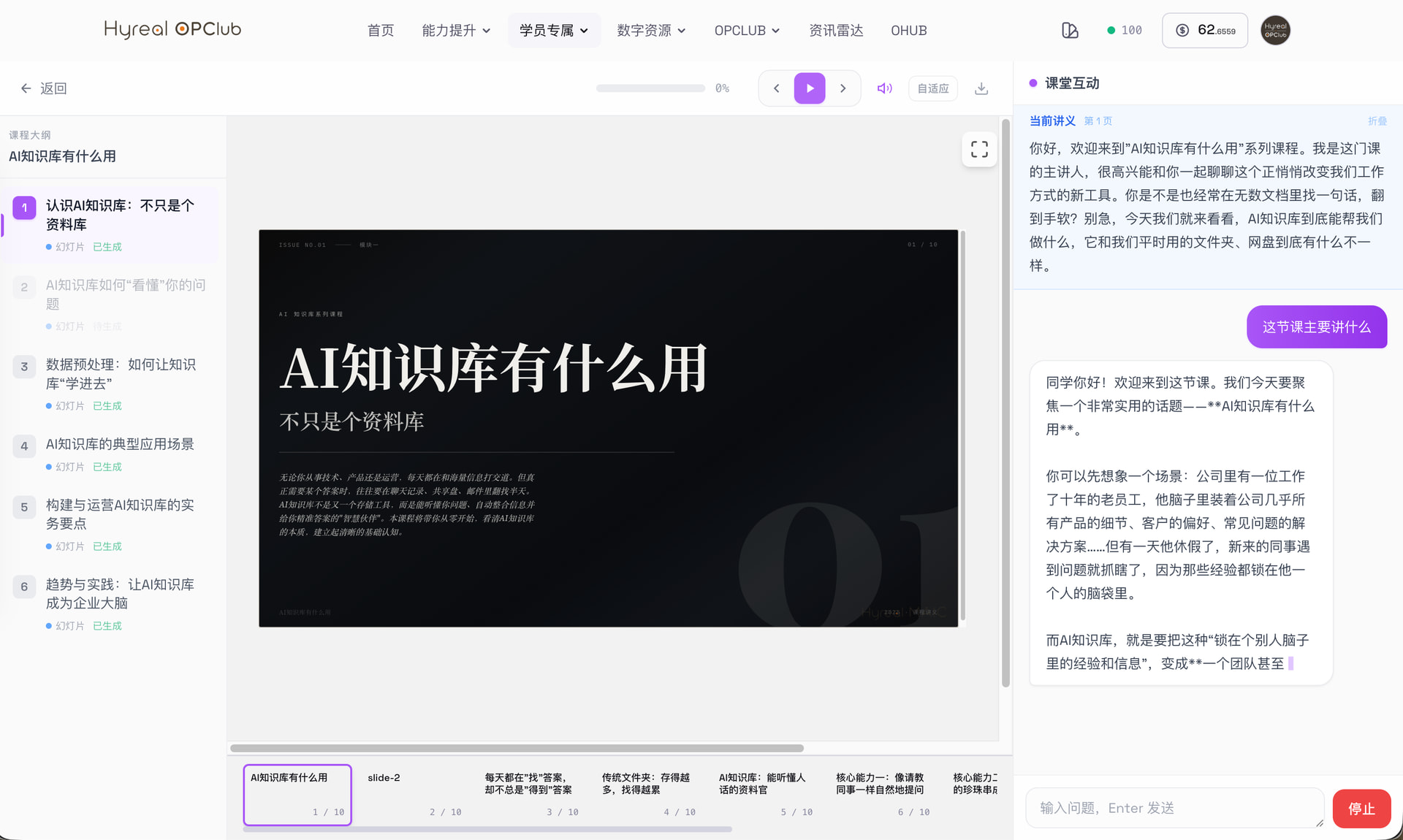Image resolution: width=1403 pixels, height=840 pixels.
Task: Expand the 数字资源 dropdown menu
Action: point(651,31)
